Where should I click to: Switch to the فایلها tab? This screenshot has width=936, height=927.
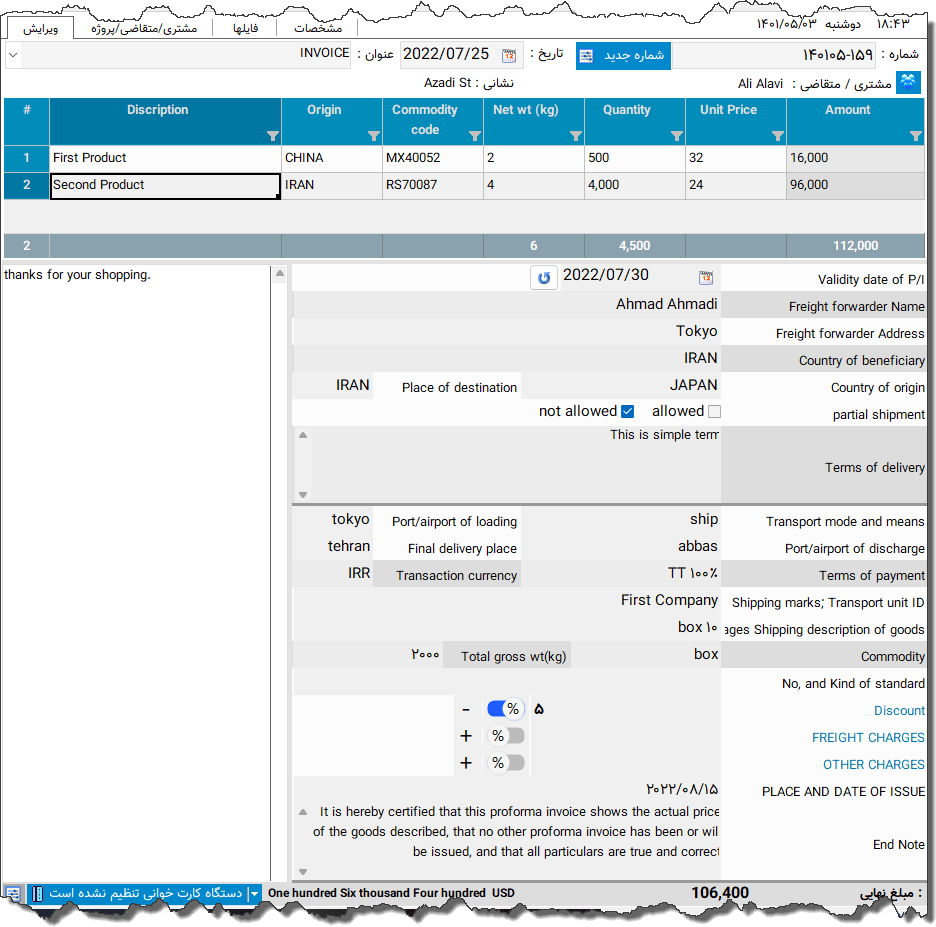(246, 27)
